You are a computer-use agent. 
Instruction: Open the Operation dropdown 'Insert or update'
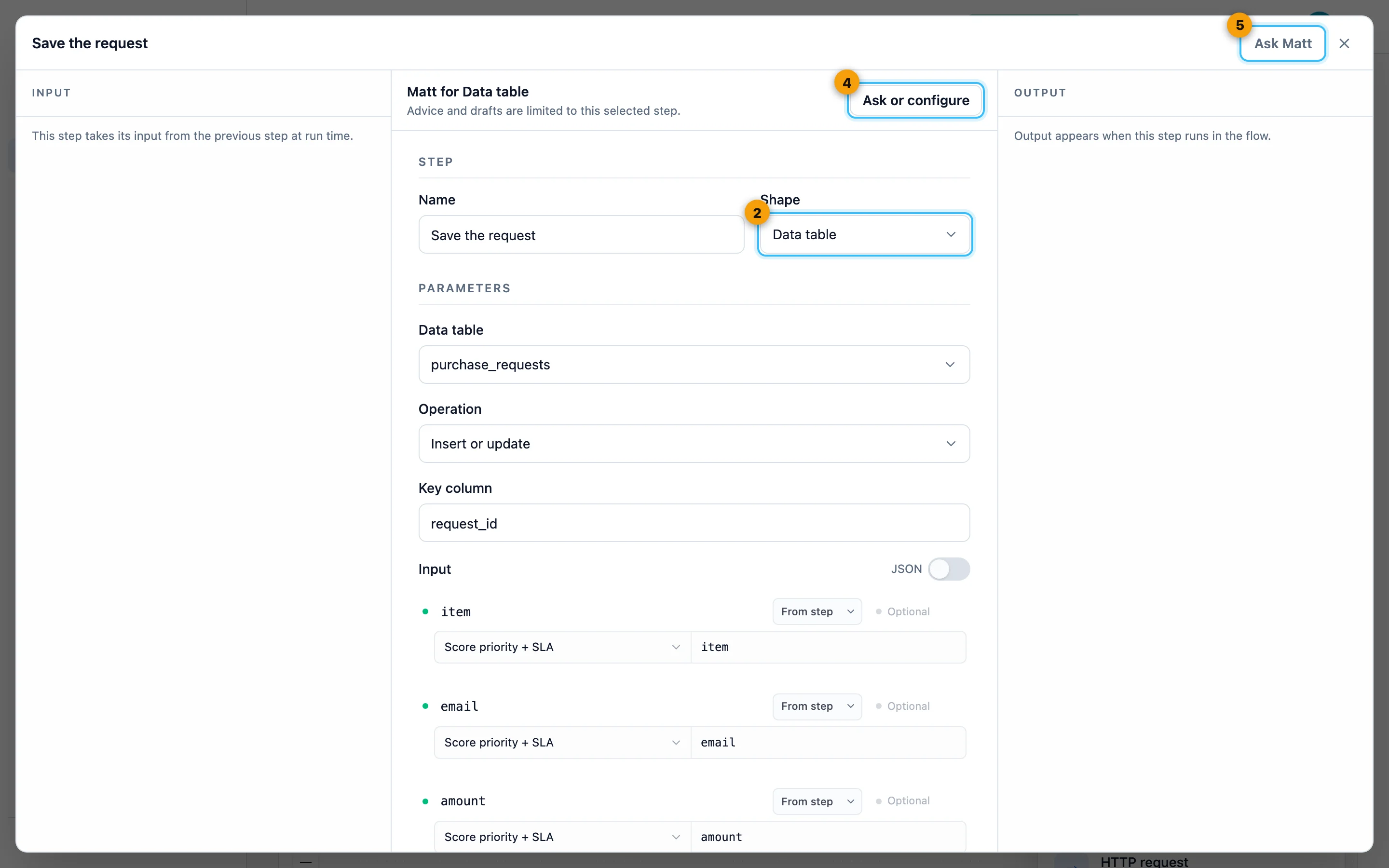click(694, 444)
